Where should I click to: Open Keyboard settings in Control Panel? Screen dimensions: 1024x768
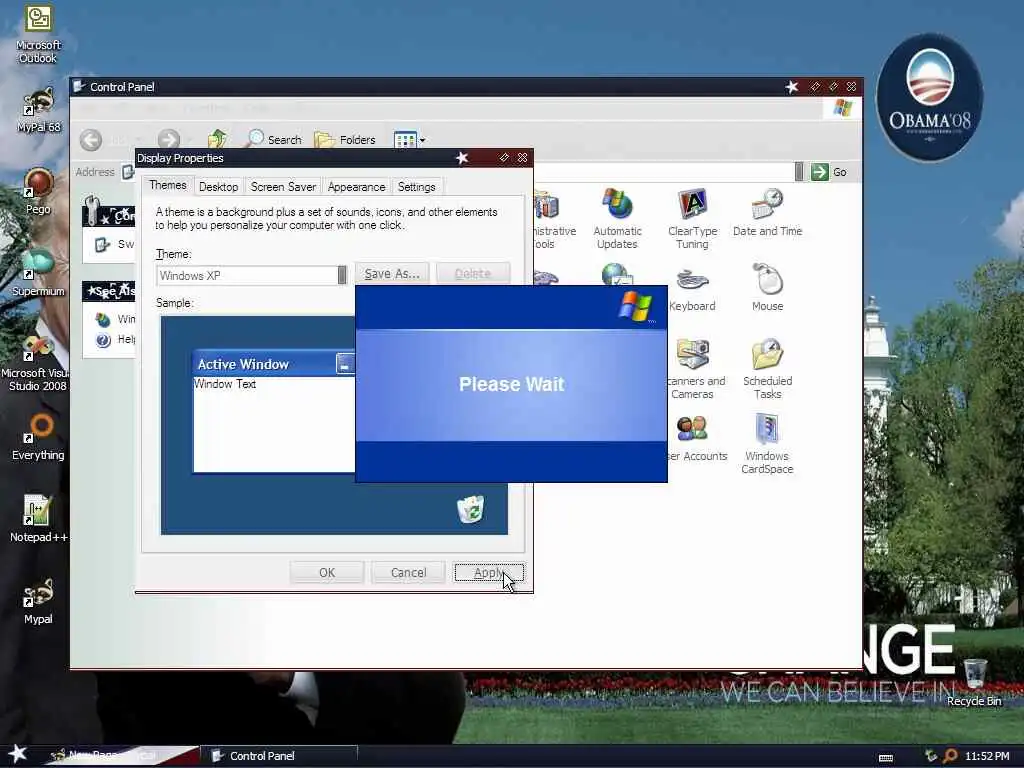point(692,288)
